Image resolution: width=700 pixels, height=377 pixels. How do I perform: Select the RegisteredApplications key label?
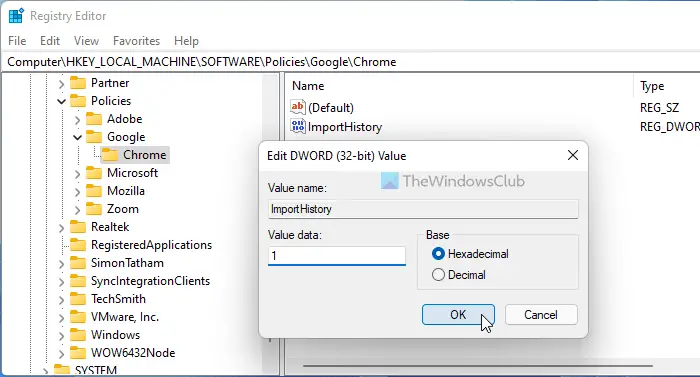(151, 245)
